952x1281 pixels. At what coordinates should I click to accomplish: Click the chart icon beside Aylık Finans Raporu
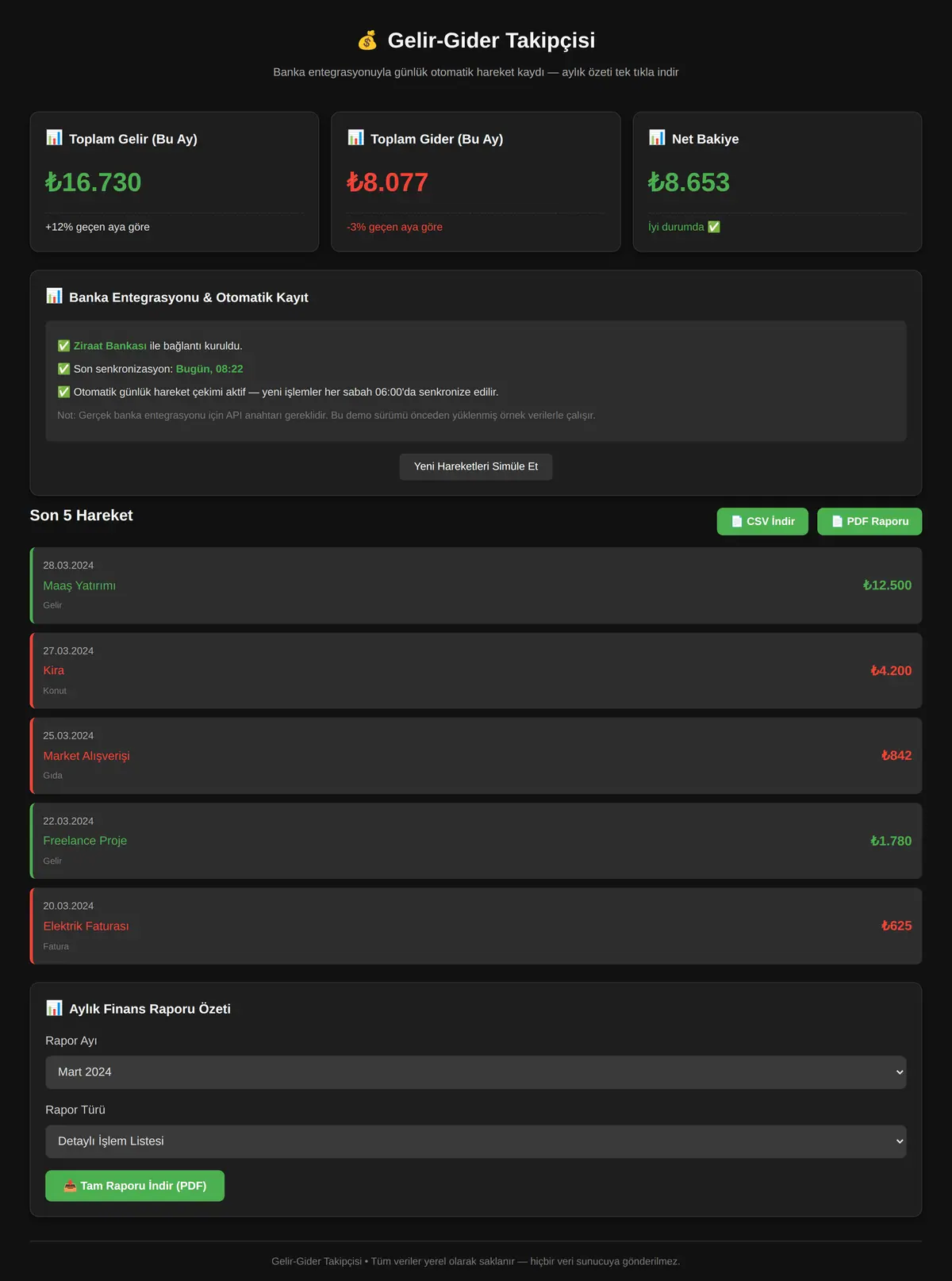[x=54, y=1008]
